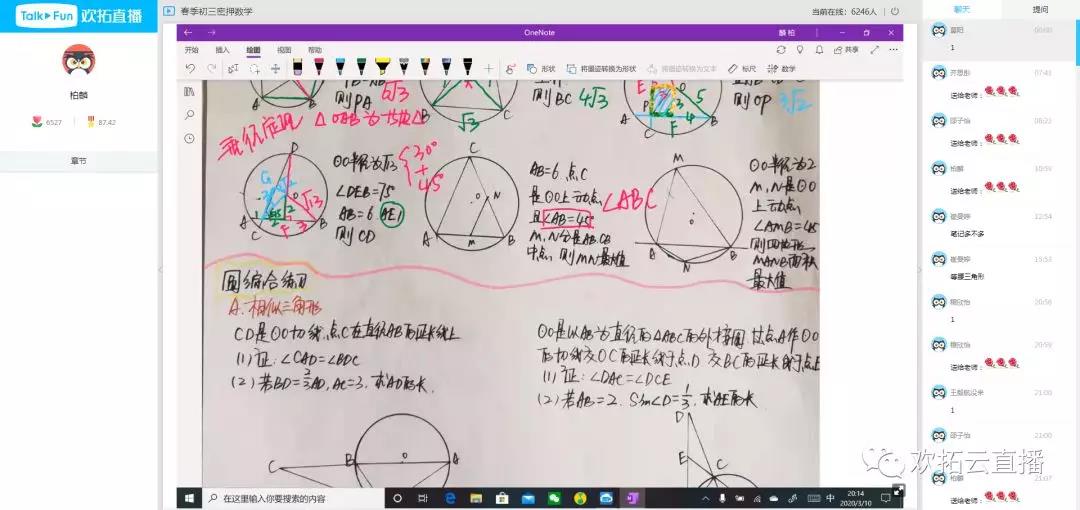Click the power icon beside online count

coord(892,11)
